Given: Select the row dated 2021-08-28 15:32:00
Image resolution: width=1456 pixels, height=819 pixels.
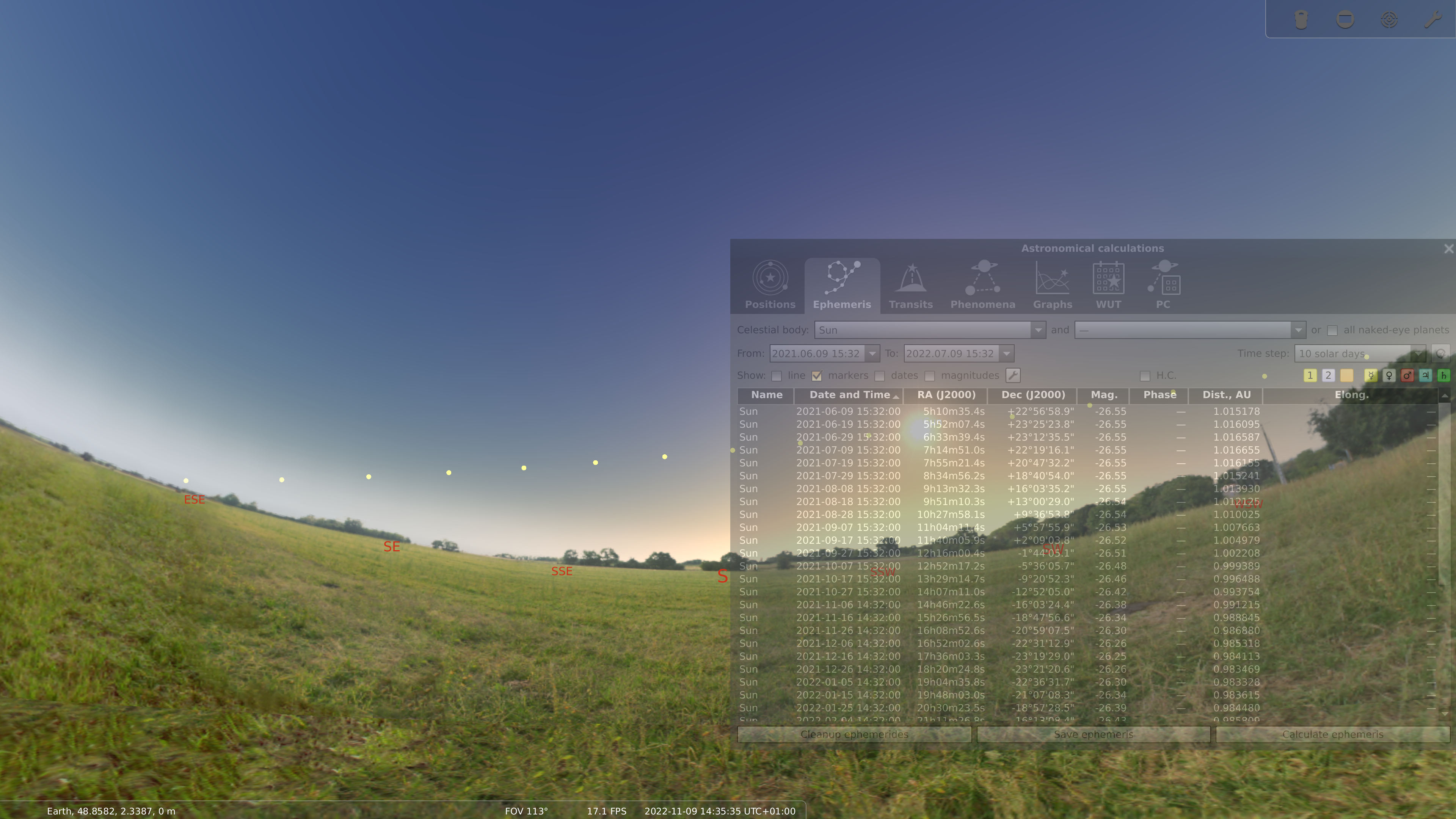Looking at the screenshot, I should click(x=1087, y=515).
